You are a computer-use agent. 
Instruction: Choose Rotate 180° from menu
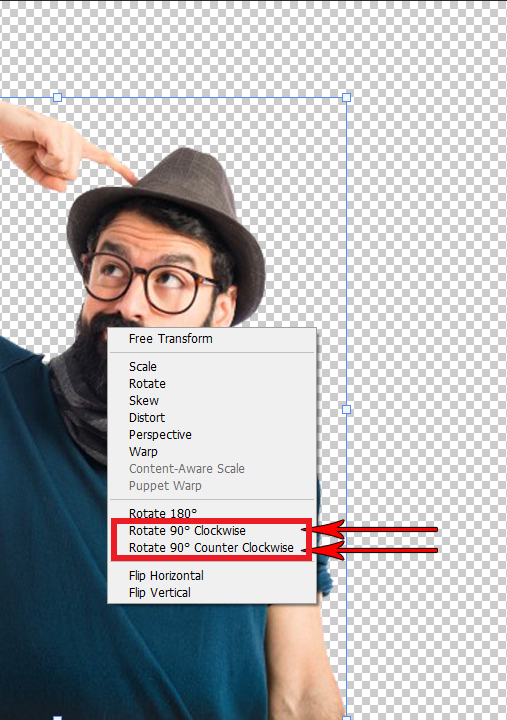pos(163,513)
